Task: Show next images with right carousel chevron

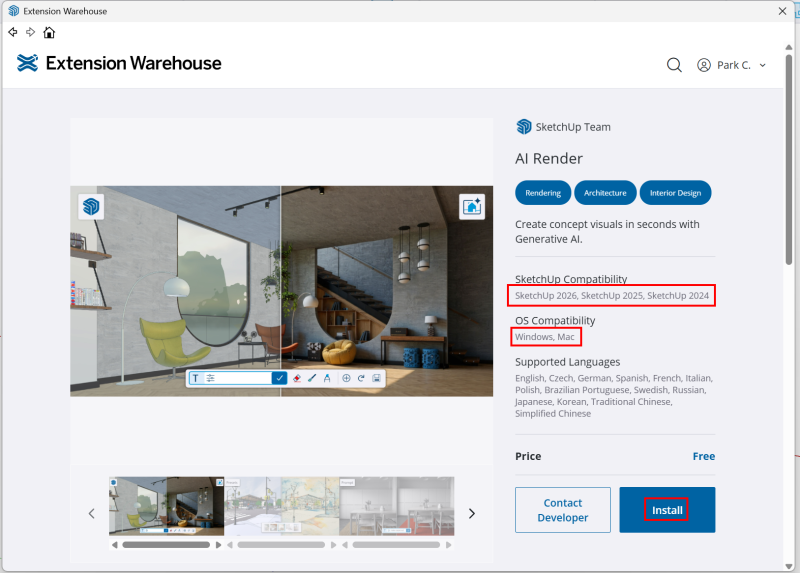Action: click(471, 513)
